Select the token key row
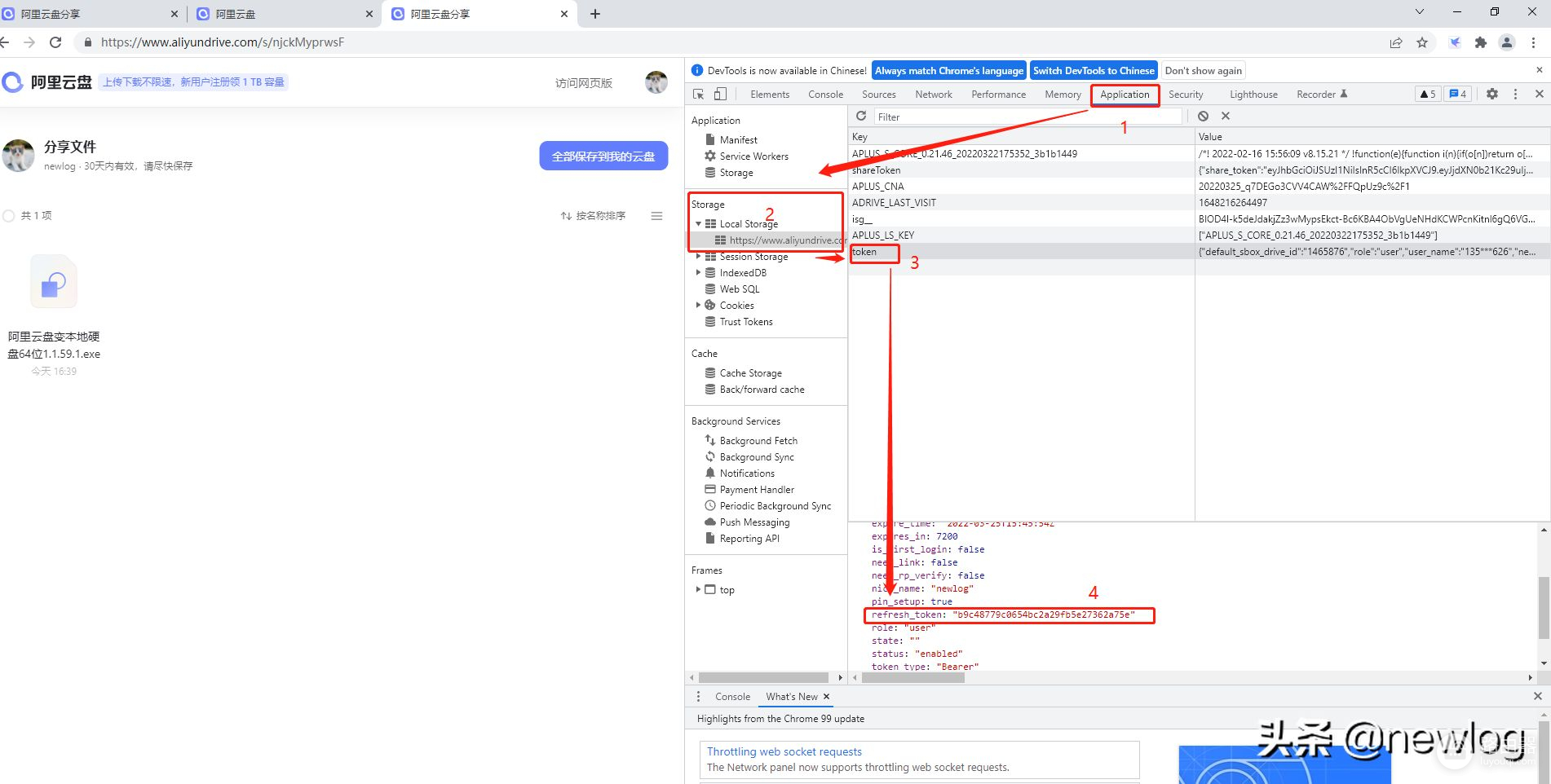The width and height of the screenshot is (1551, 784). click(x=1199, y=252)
